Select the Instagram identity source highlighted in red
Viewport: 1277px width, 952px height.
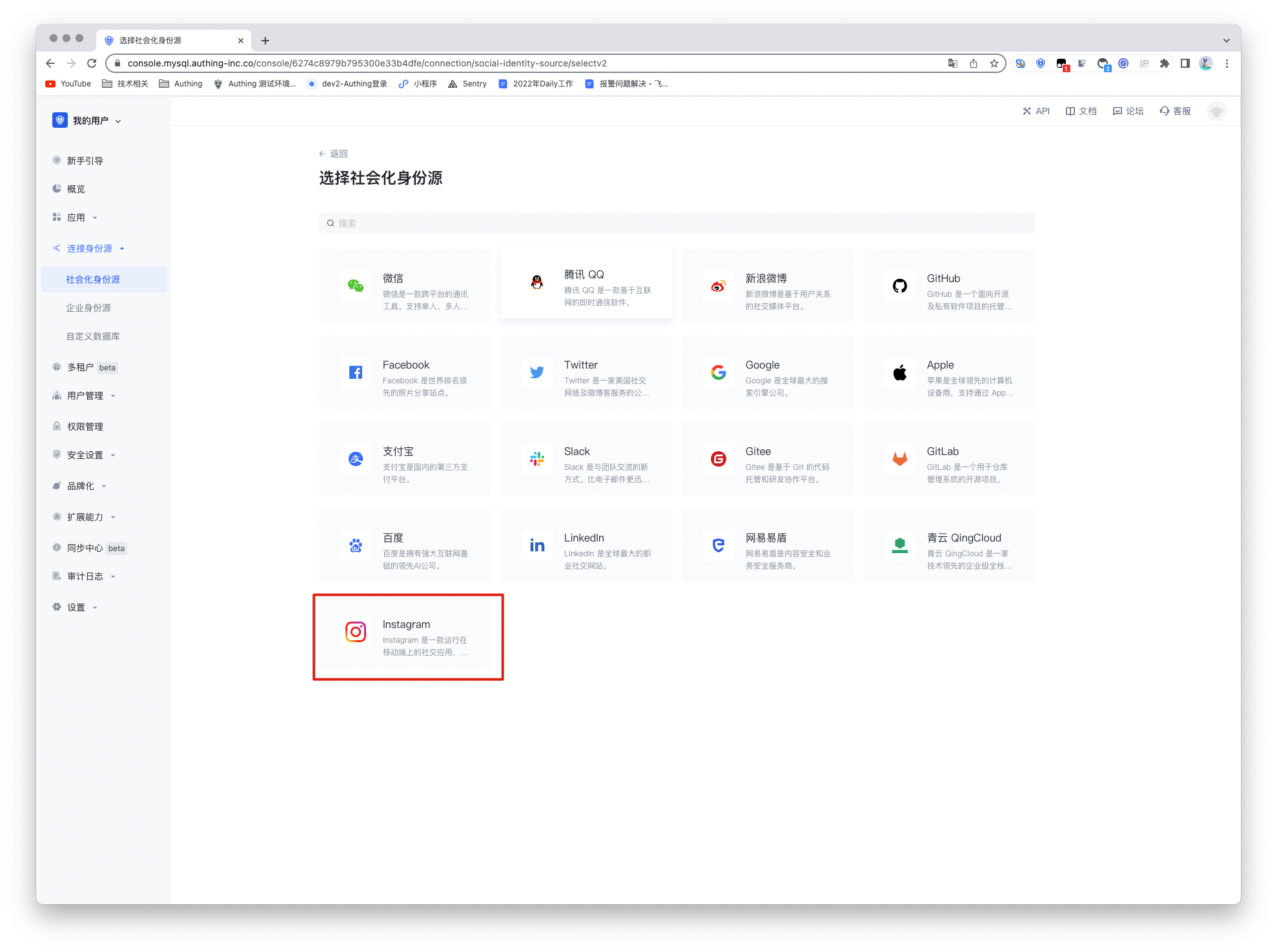(407, 636)
